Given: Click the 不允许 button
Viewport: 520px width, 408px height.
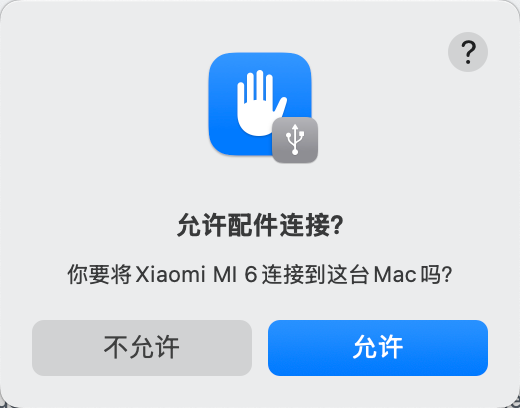Looking at the screenshot, I should point(142,348).
